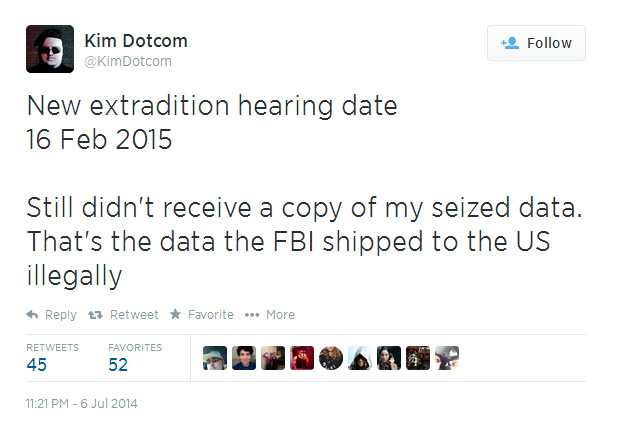The image size is (617, 426).
Task: Open the 11:21 PM - 6 Jul 2014 timestamp
Action: [82, 404]
